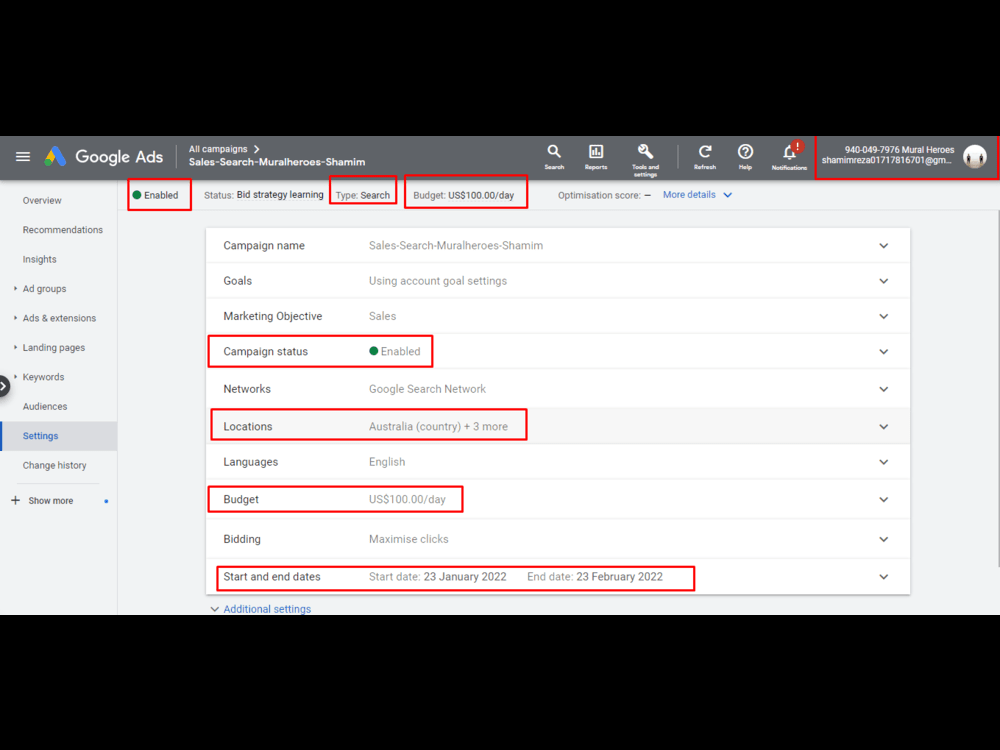
Task: Open Ads & extensions navigation item
Action: point(59,318)
